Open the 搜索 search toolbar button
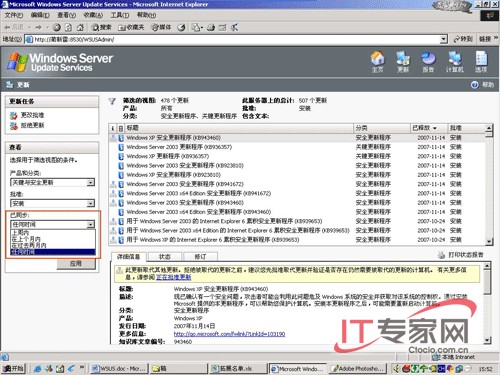The width and height of the screenshot is (500, 375). [101, 27]
